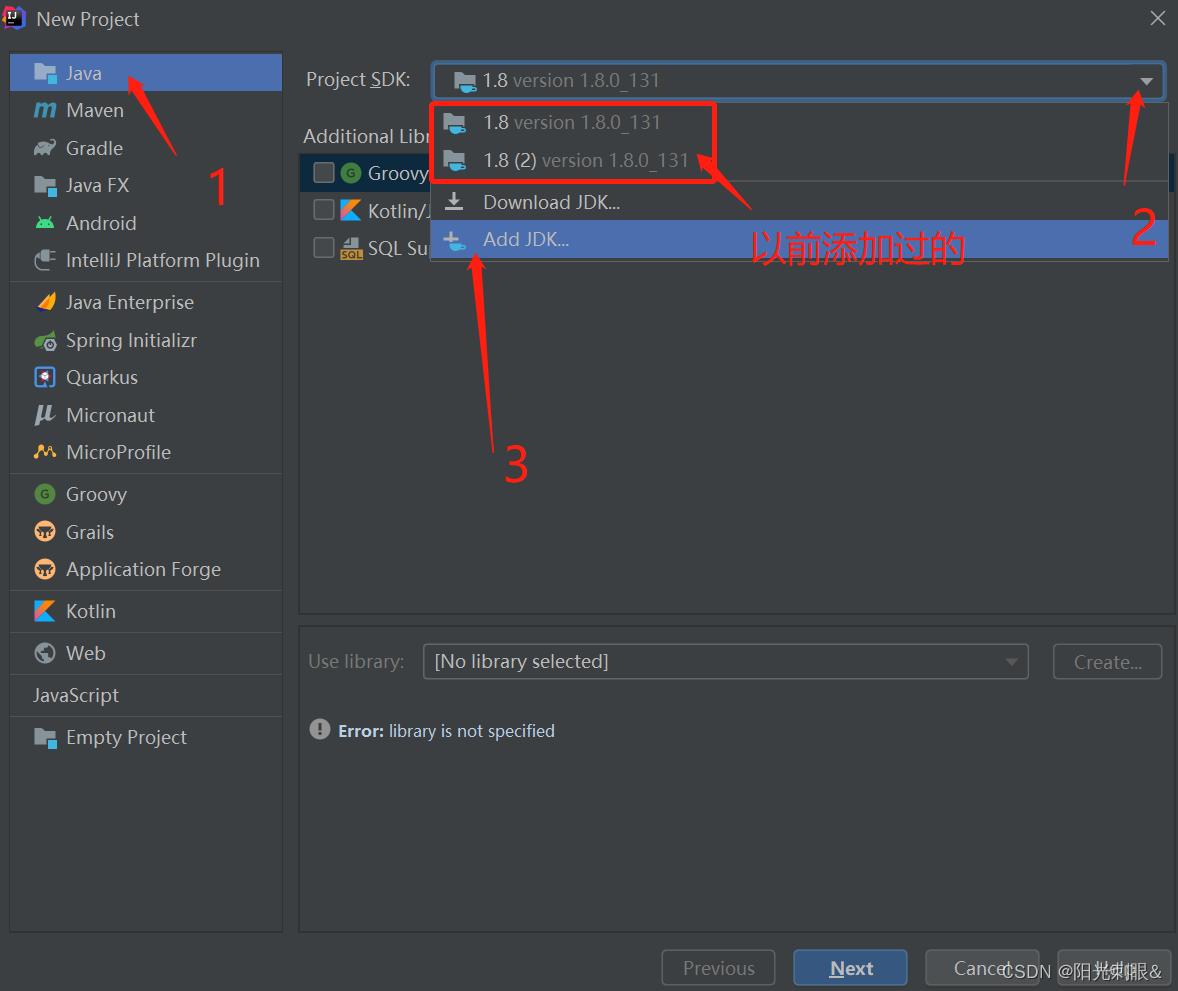Click the Project SDK label
The image size is (1178, 991).
click(x=358, y=80)
